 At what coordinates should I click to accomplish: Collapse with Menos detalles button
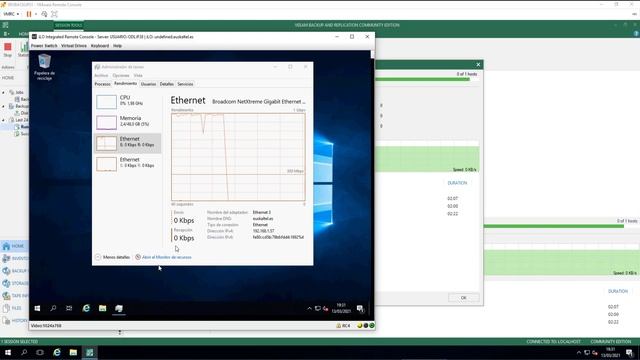coord(112,258)
